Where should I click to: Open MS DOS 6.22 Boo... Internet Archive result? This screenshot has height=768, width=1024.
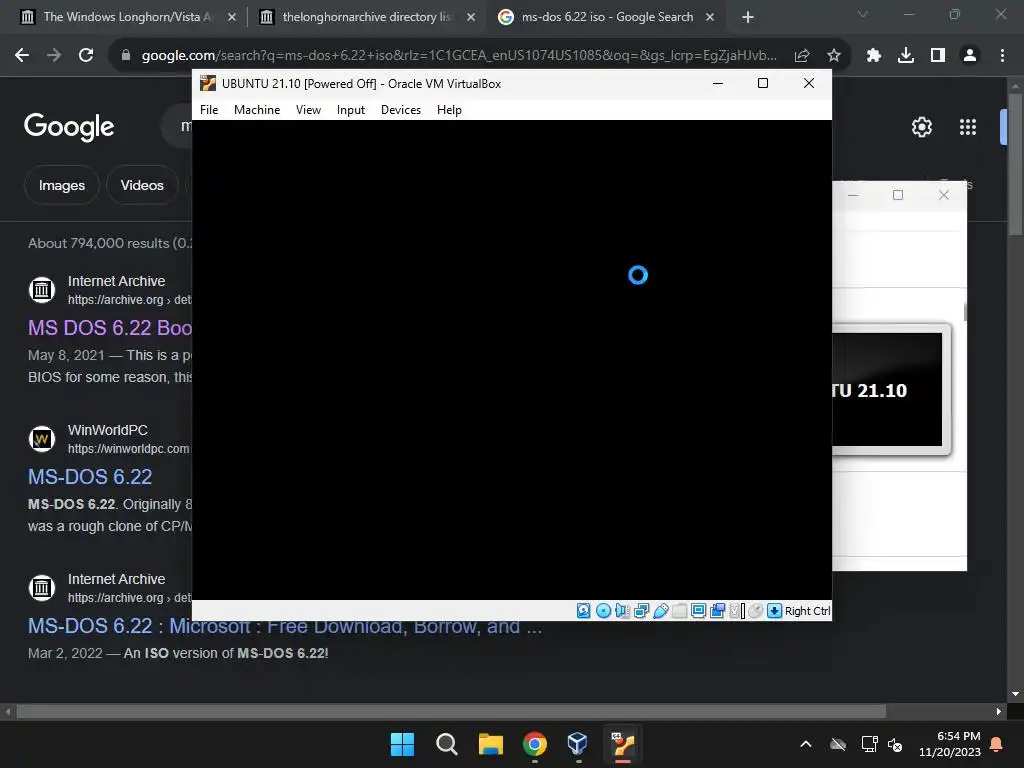[x=110, y=327]
